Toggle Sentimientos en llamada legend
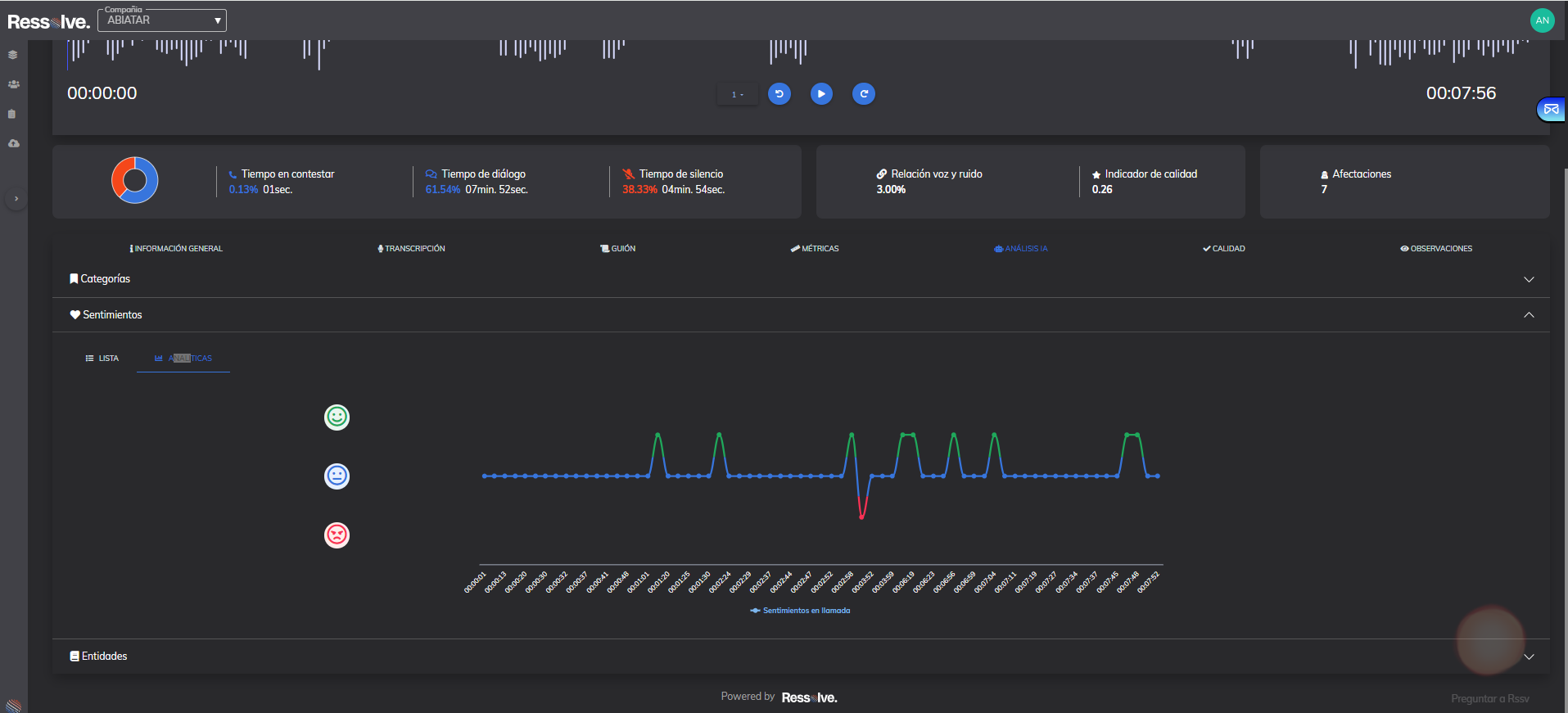 click(x=800, y=611)
